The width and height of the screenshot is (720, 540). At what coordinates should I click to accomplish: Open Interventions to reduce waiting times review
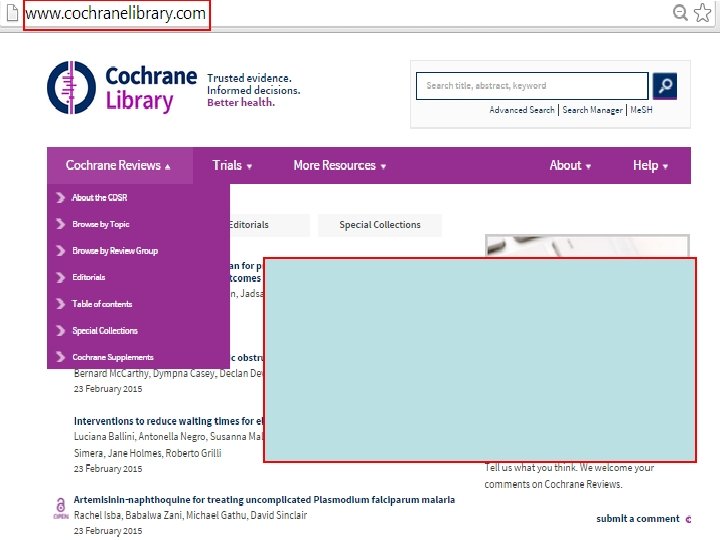point(169,421)
